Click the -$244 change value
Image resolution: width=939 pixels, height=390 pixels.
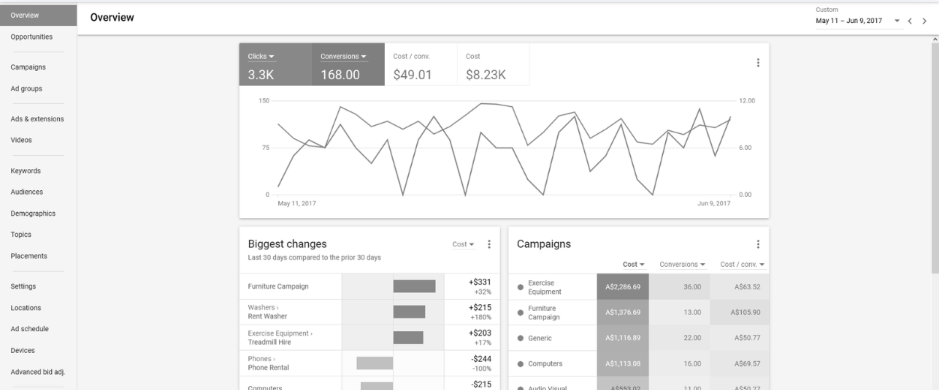click(481, 359)
